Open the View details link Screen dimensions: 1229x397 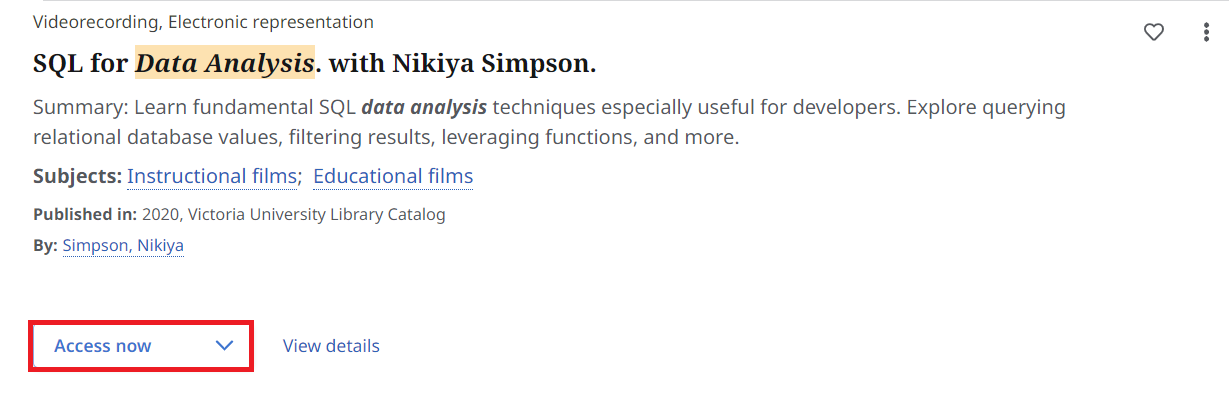[x=331, y=346]
